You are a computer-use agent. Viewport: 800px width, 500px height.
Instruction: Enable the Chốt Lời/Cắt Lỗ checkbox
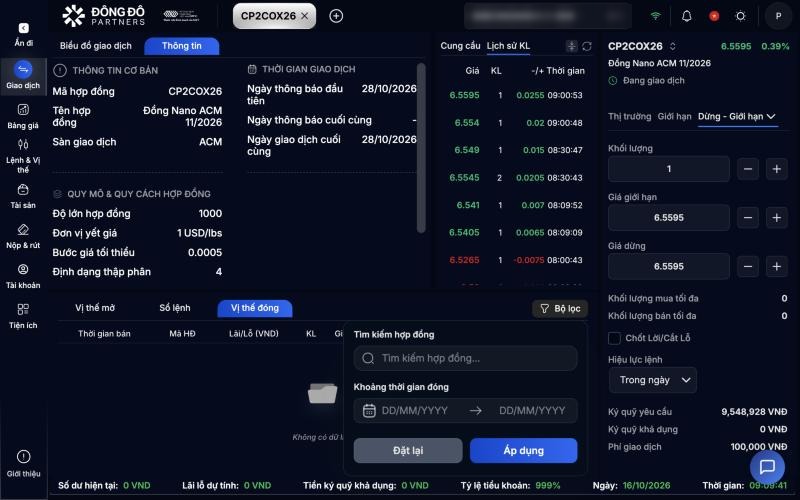tap(614, 338)
